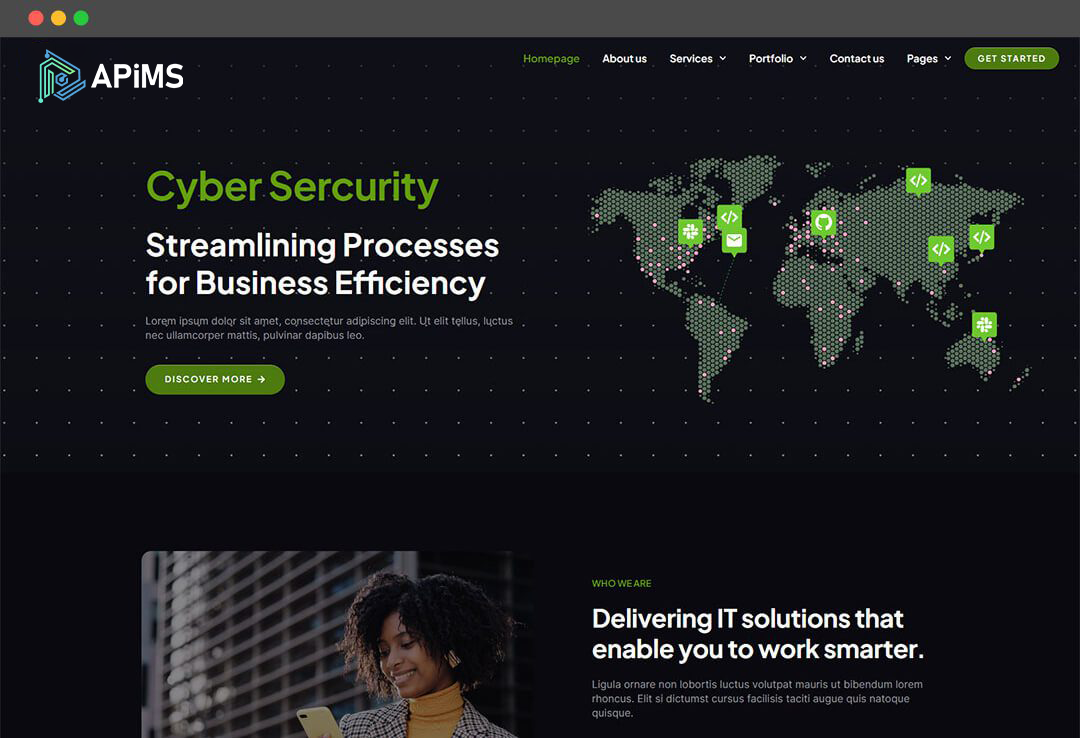This screenshot has width=1080, height=738.
Task: Click the photo of the woman with phone
Action: click(338, 644)
